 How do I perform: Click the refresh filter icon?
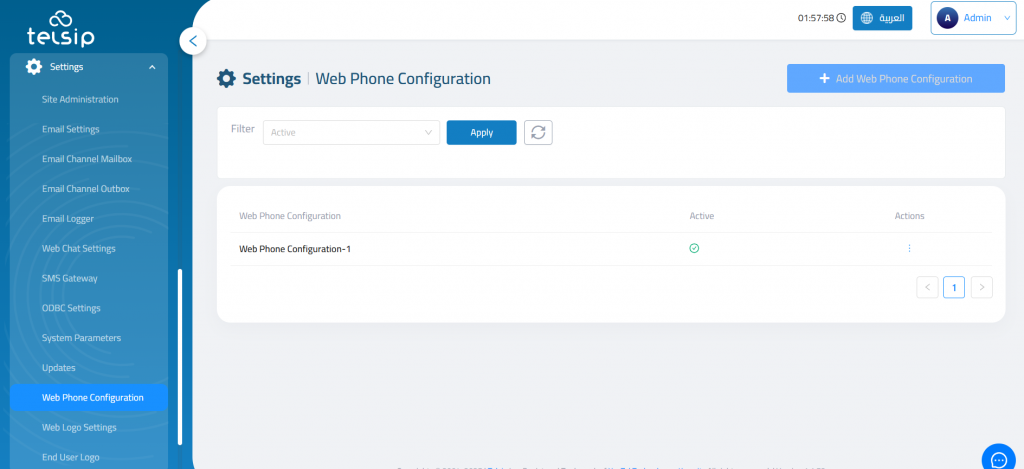pos(538,132)
